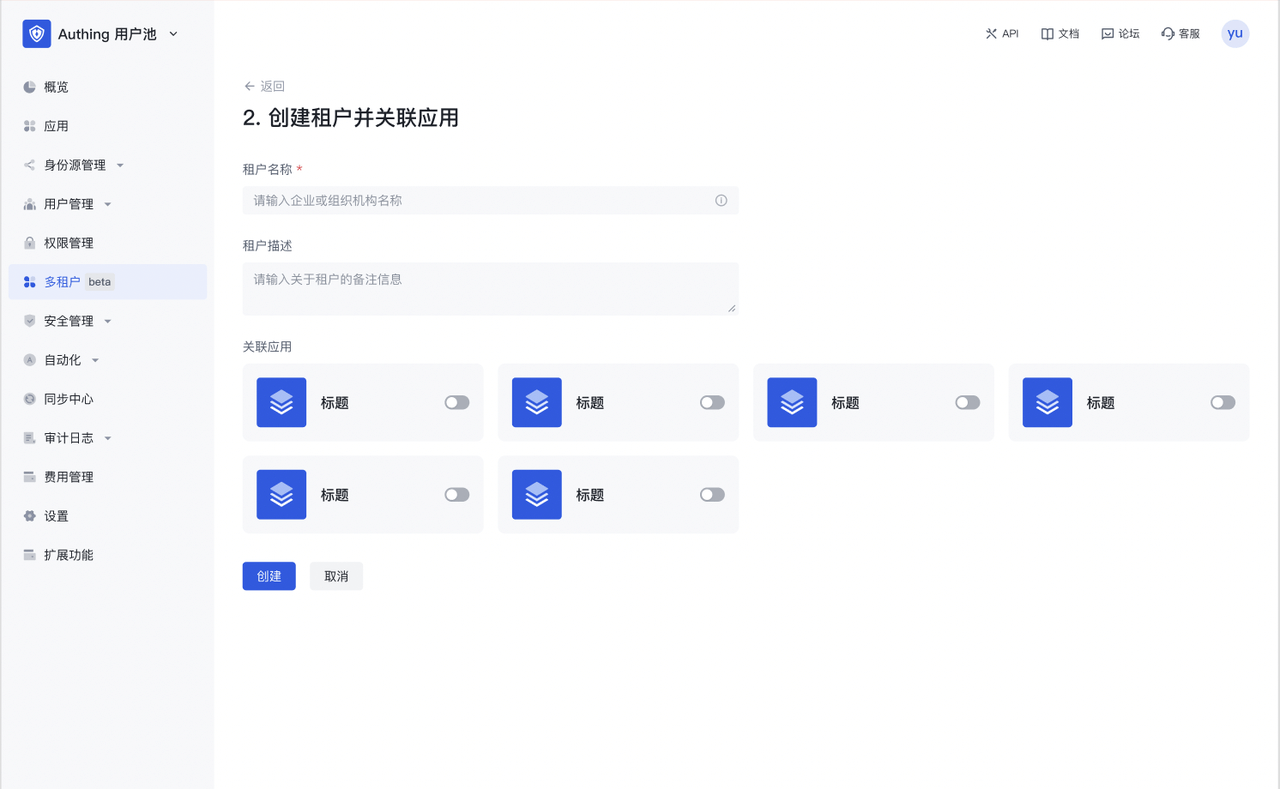Screen dimensions: 1280x789
Task: Click the 返回 back link
Action: point(264,86)
